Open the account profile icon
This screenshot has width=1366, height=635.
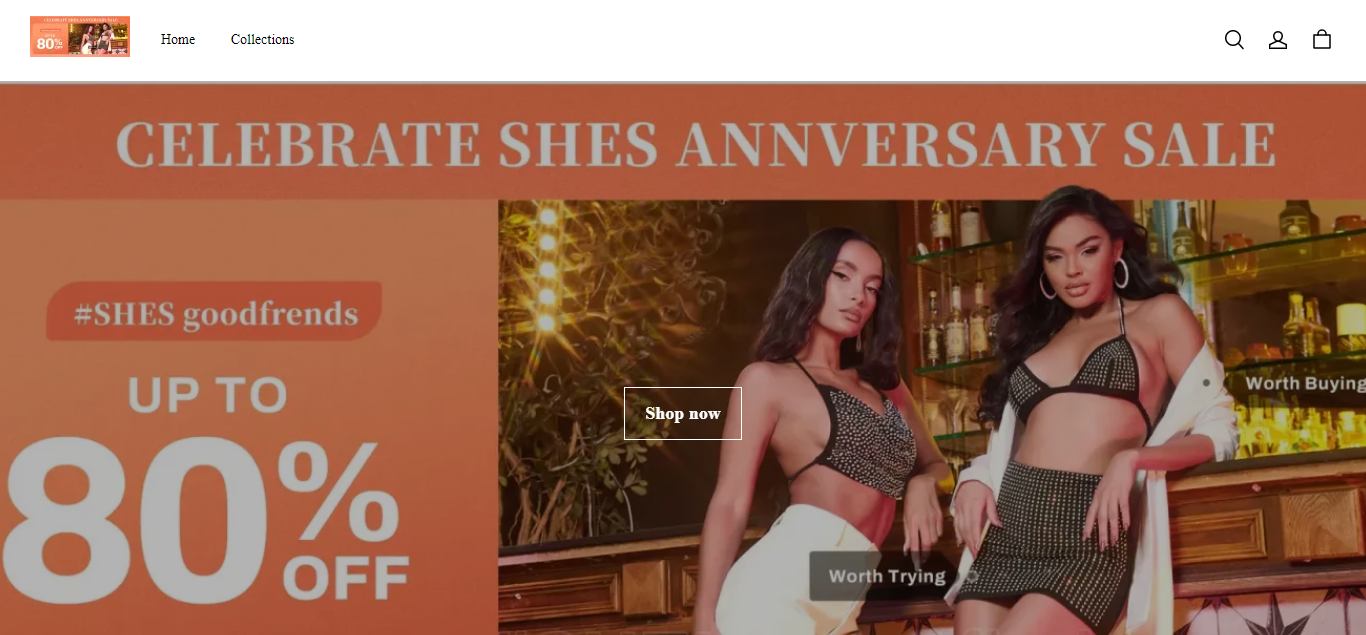[1278, 40]
